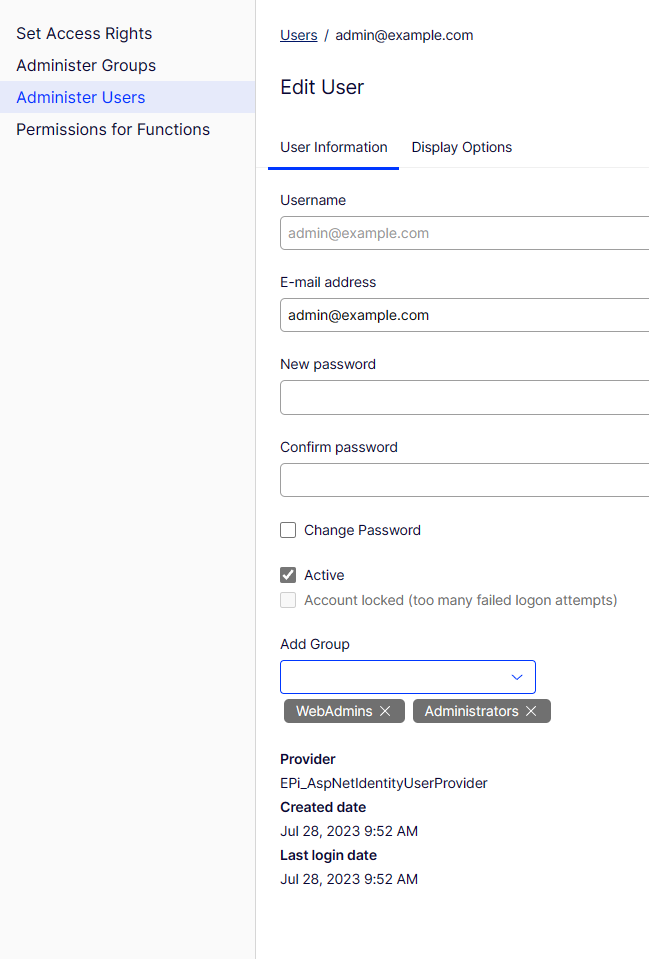Go to the Users breadcrumb link
The width and height of the screenshot is (649, 959).
pos(298,35)
